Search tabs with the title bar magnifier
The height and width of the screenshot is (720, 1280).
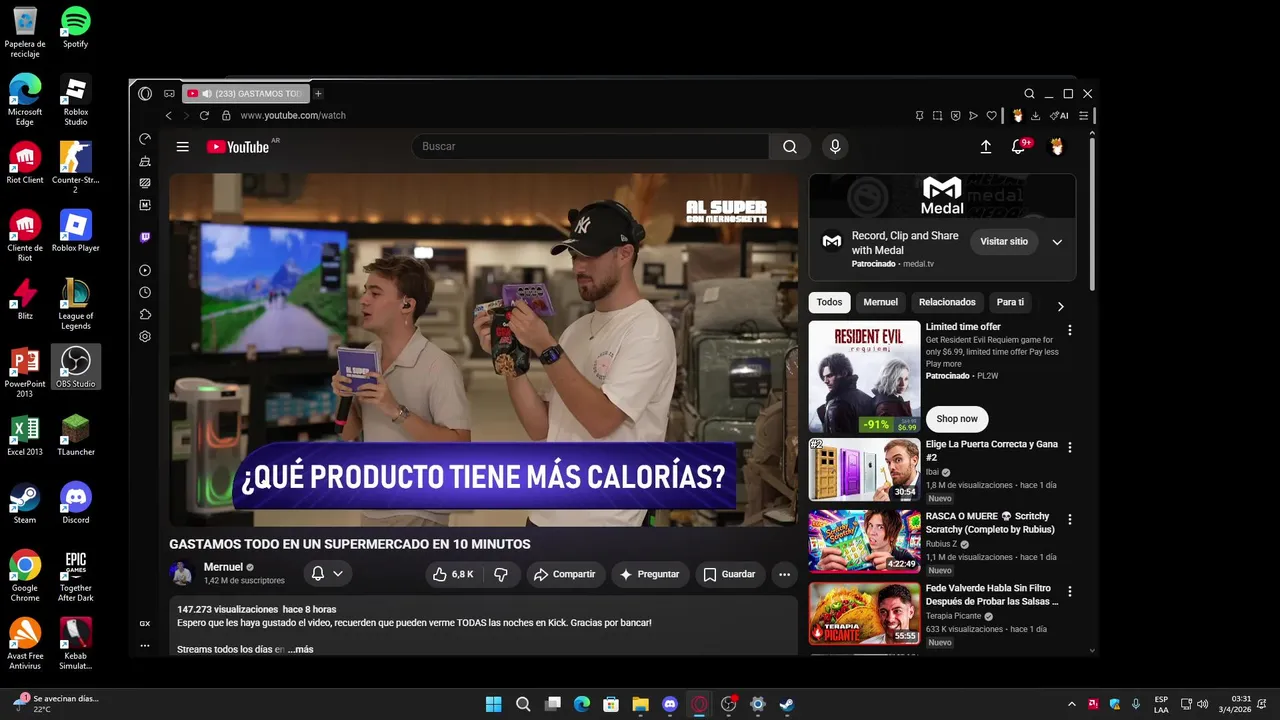tap(1029, 94)
